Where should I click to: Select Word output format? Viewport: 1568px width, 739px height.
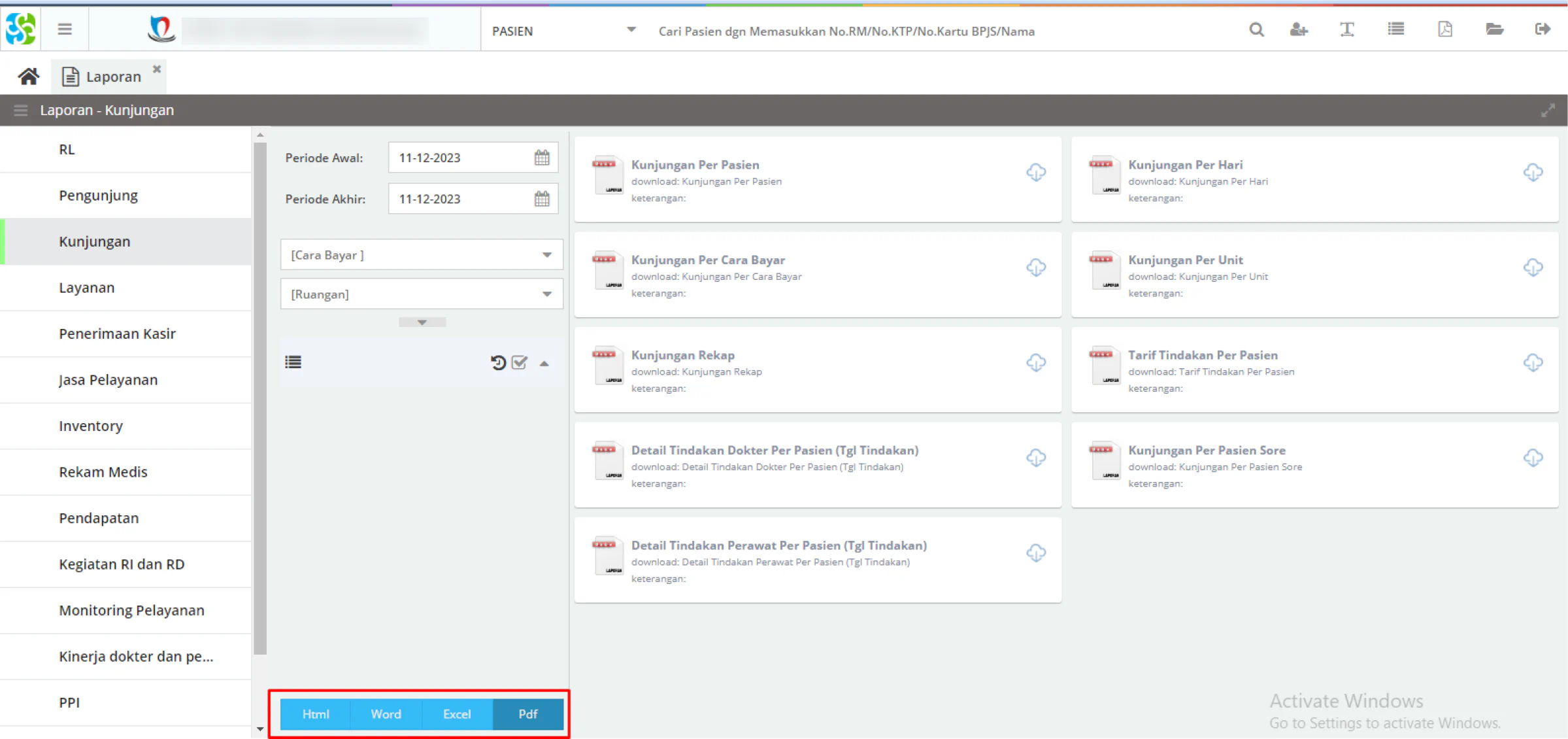[386, 714]
